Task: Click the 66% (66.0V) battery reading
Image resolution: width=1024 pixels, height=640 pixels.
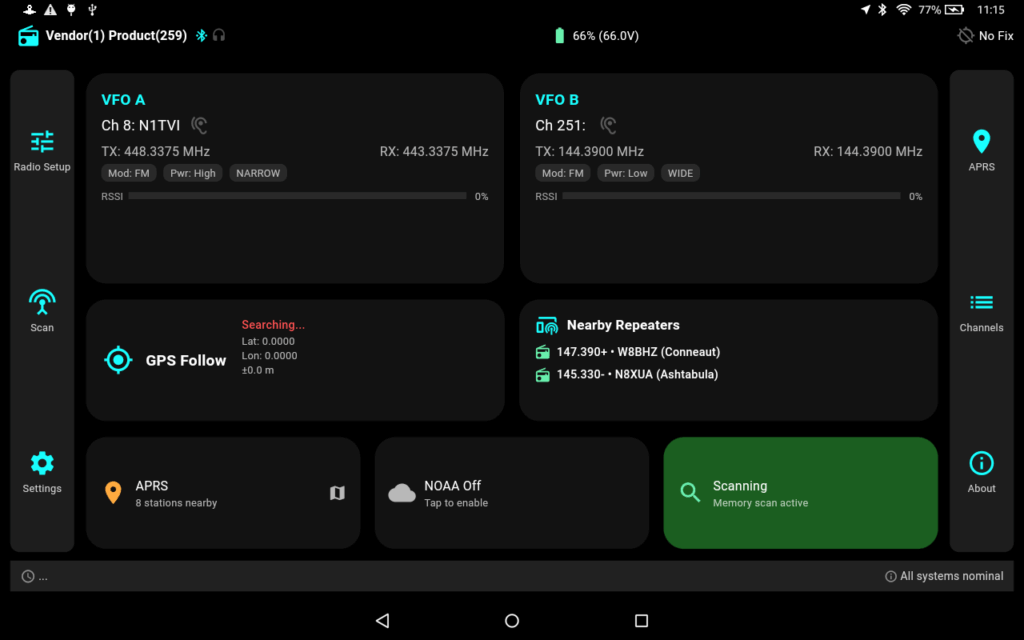Action: click(x=605, y=36)
